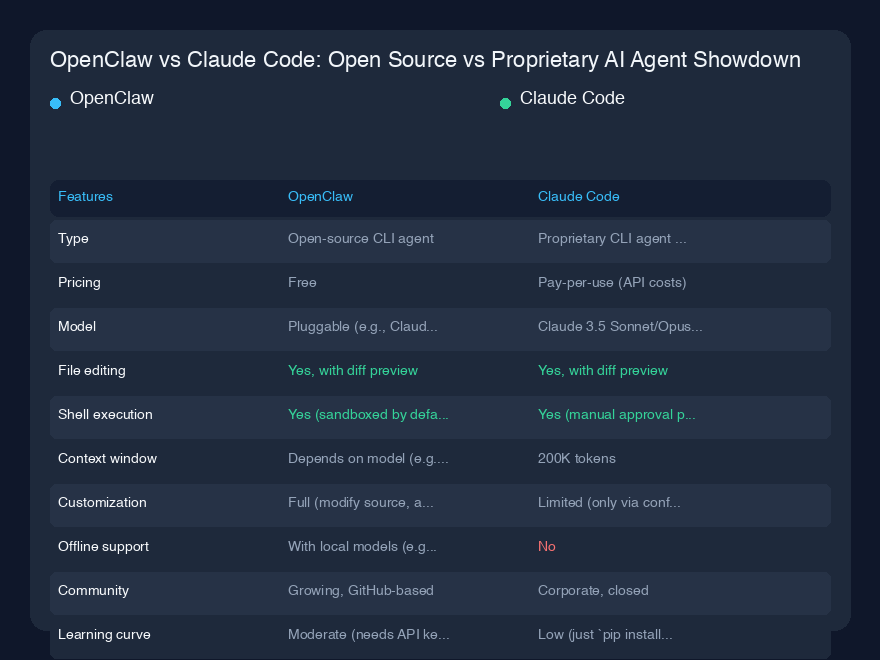Select the Context window row label
The height and width of the screenshot is (660, 880).
(x=108, y=459)
